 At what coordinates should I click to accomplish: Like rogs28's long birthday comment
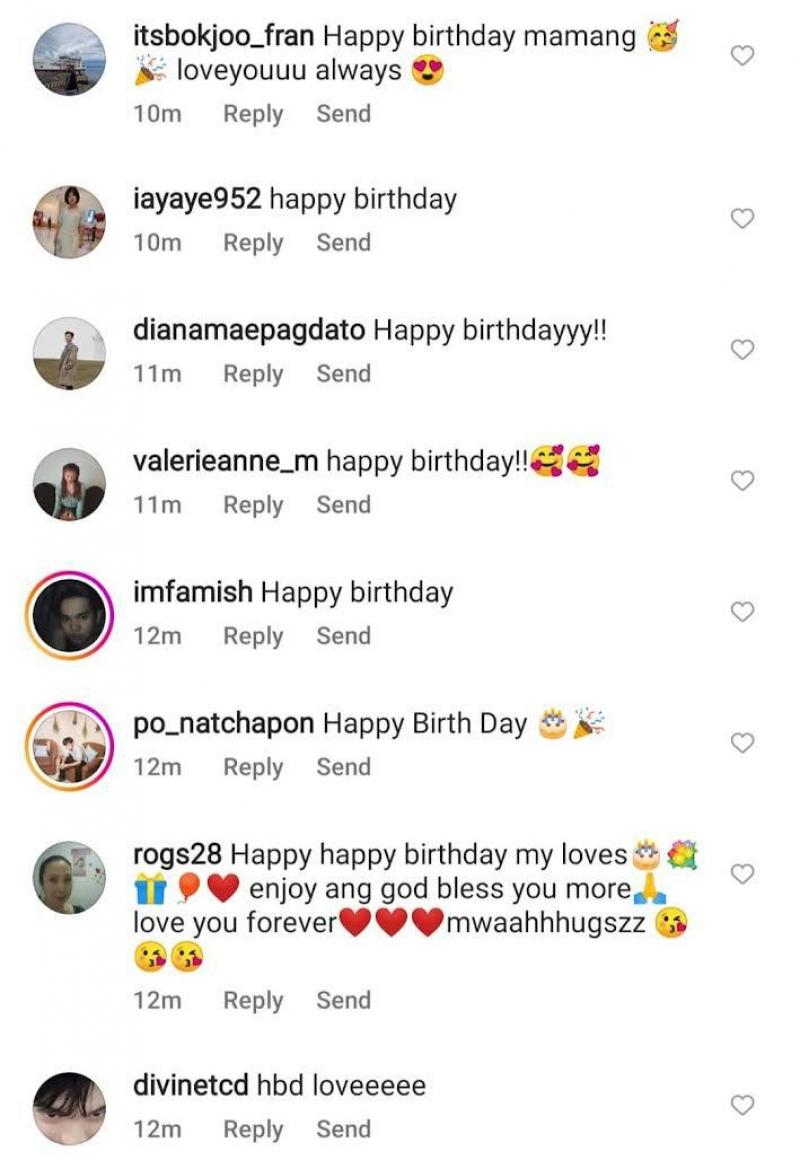(742, 874)
